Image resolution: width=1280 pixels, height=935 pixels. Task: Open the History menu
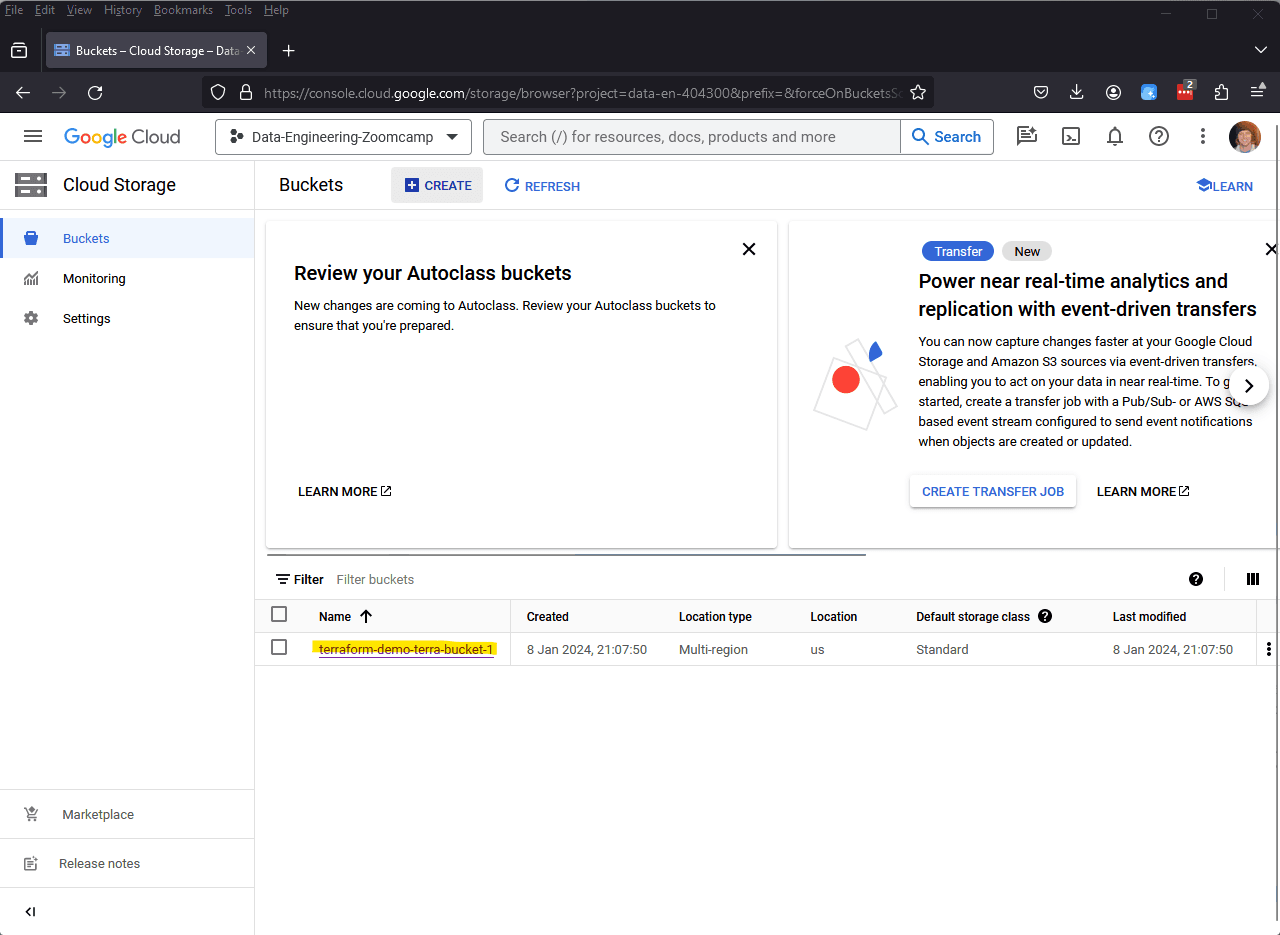tap(123, 10)
